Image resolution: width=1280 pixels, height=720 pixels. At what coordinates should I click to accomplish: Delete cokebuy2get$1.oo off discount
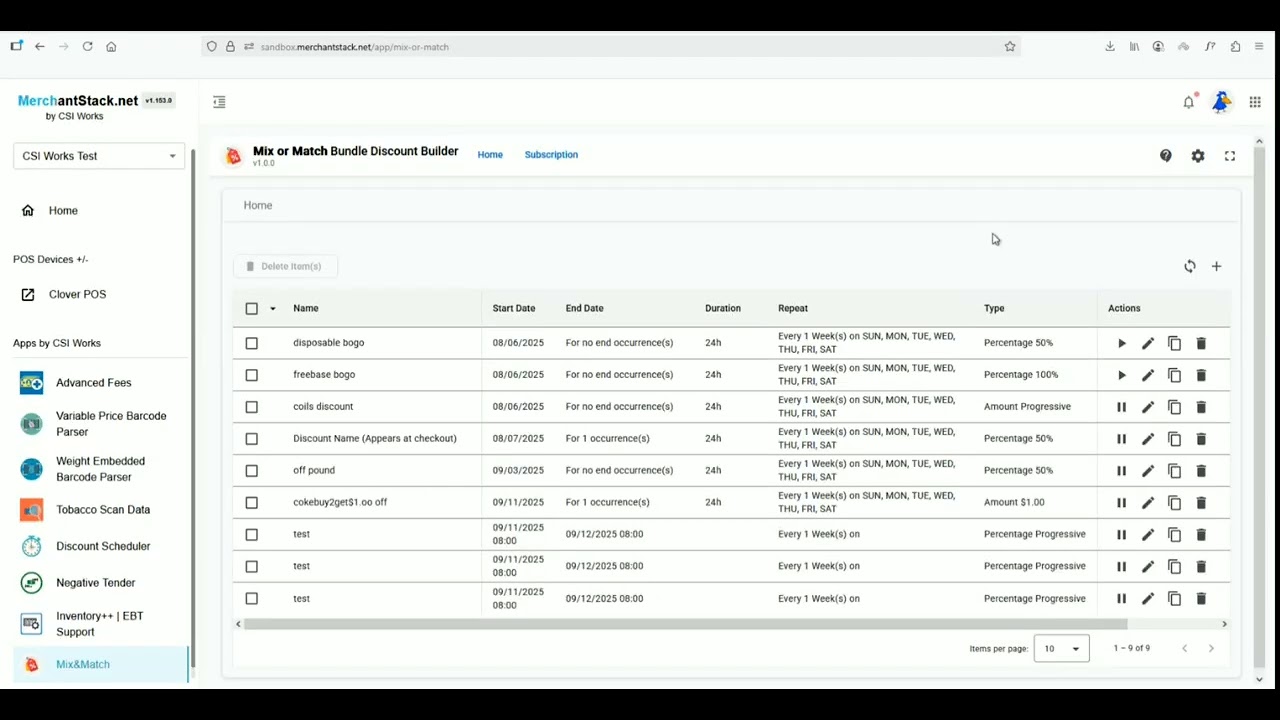click(1201, 503)
